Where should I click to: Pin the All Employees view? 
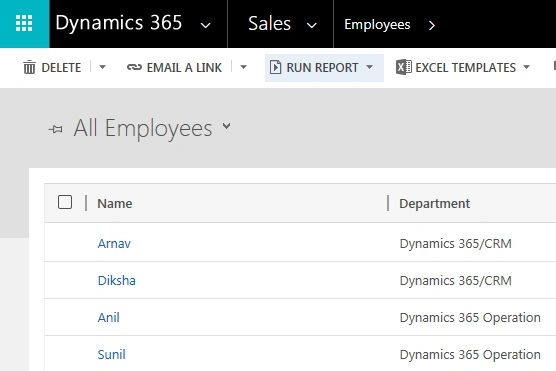56,129
